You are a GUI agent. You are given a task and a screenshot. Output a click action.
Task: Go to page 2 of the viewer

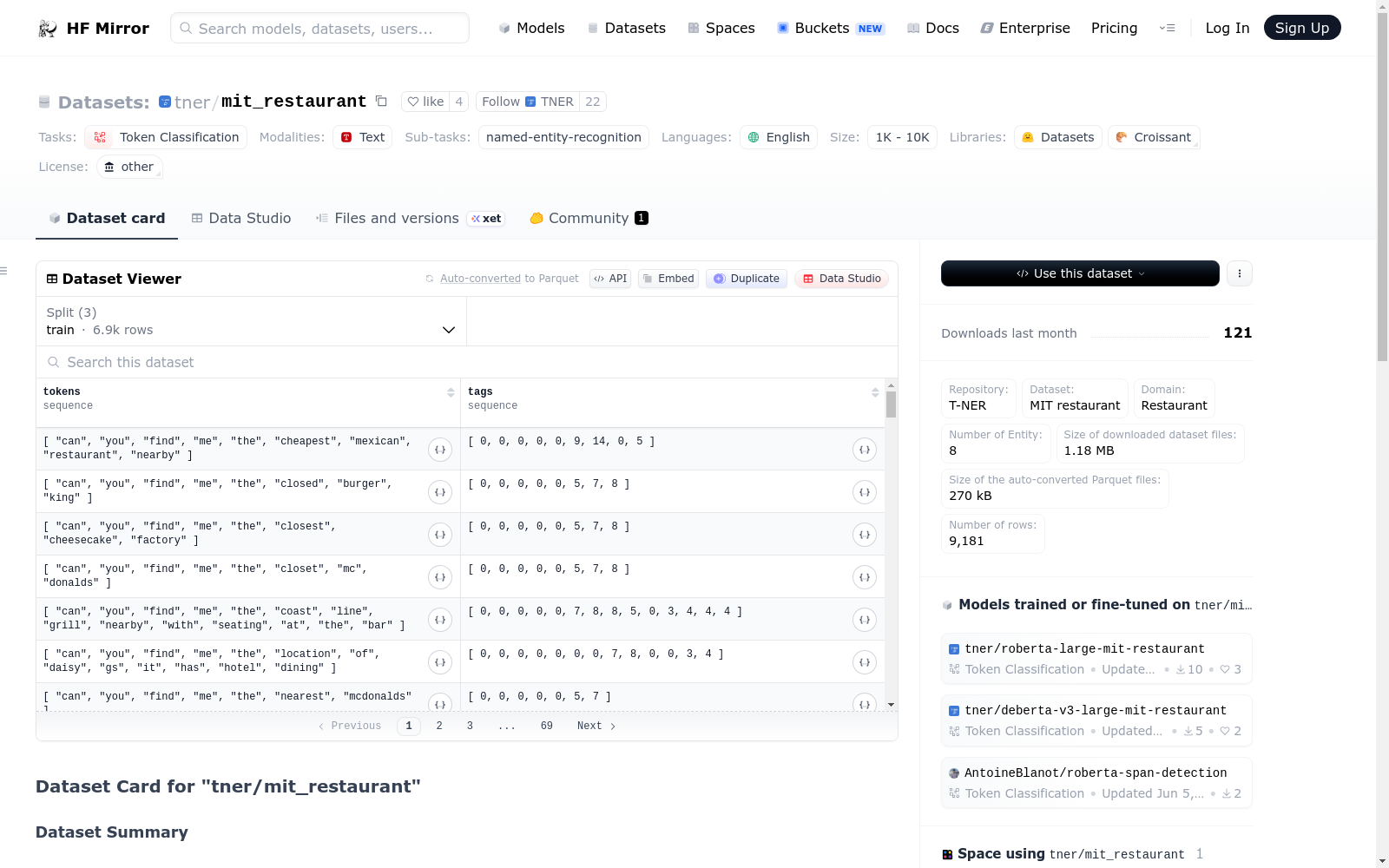click(439, 726)
